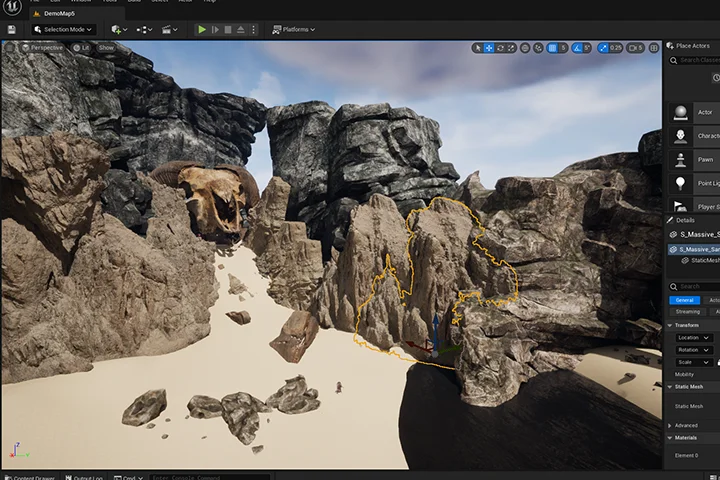Click the viewport layout maximize icon
Viewport: 720px width, 480px height.
[x=654, y=48]
